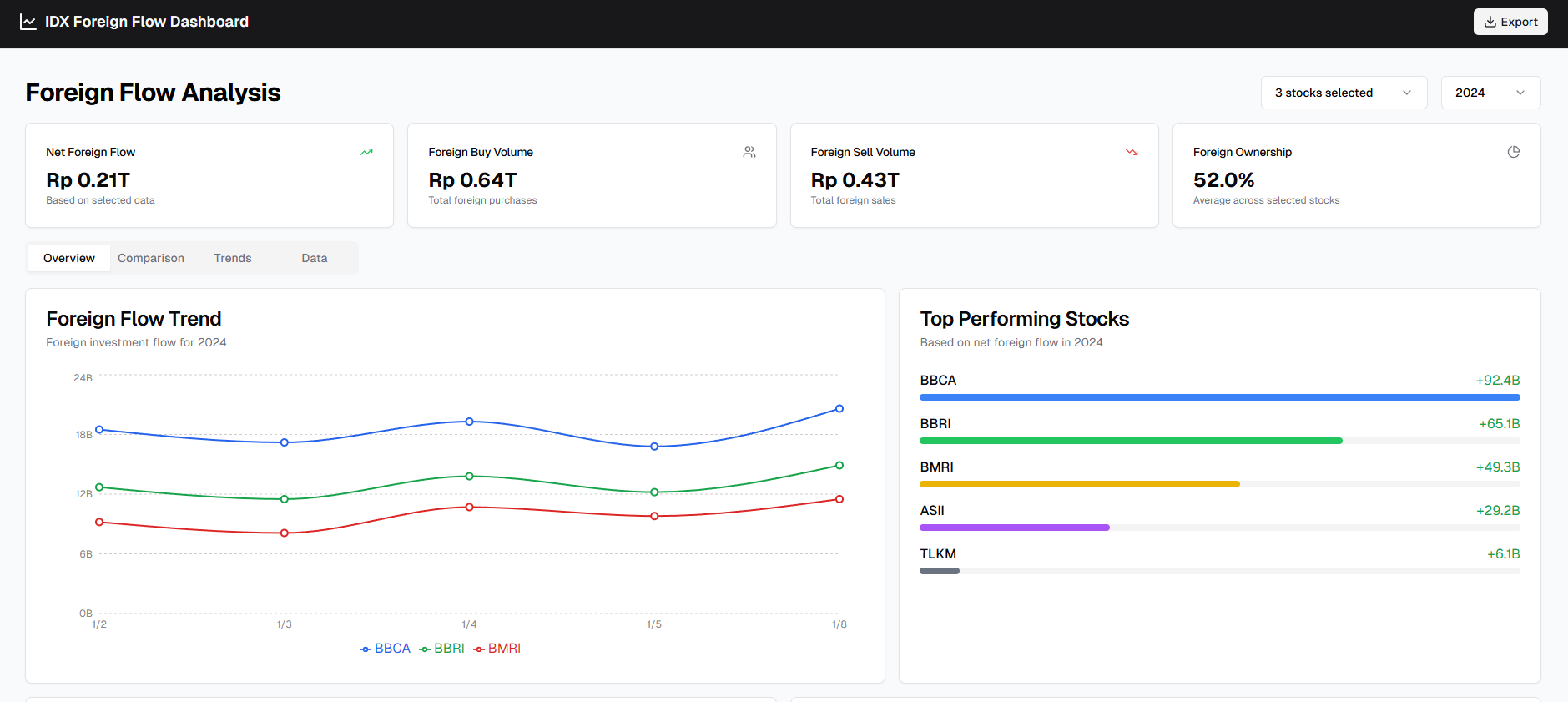The height and width of the screenshot is (702, 1568).
Task: Toggle BBRI series in chart legend
Action: click(441, 649)
